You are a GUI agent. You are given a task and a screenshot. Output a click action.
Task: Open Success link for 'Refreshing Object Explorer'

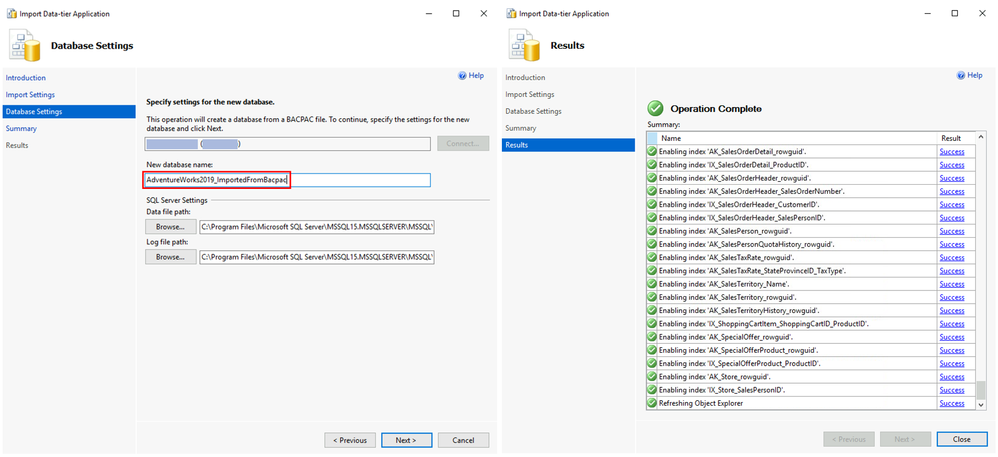(951, 403)
